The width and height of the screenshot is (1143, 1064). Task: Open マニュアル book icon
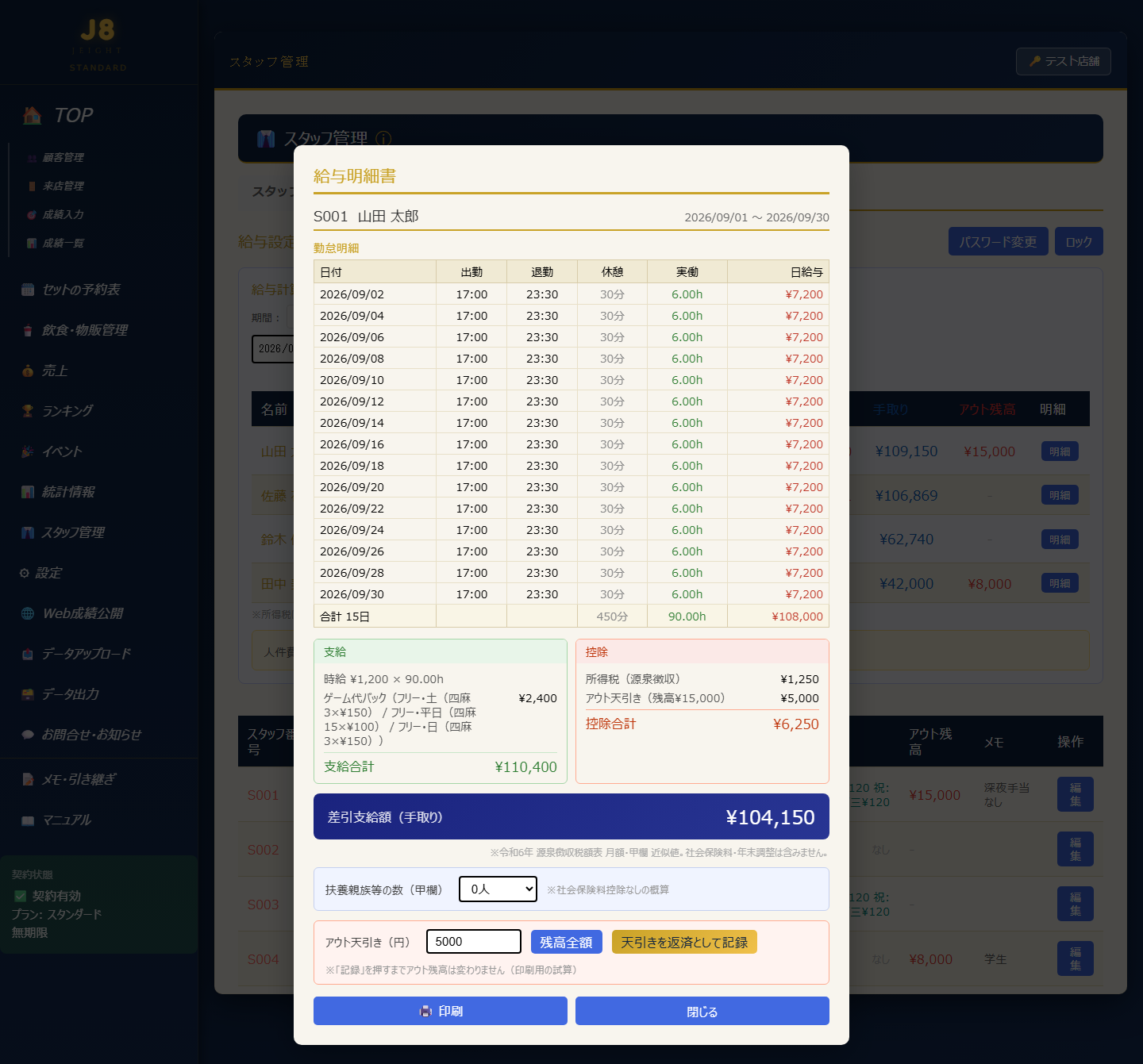pyautogui.click(x=28, y=820)
